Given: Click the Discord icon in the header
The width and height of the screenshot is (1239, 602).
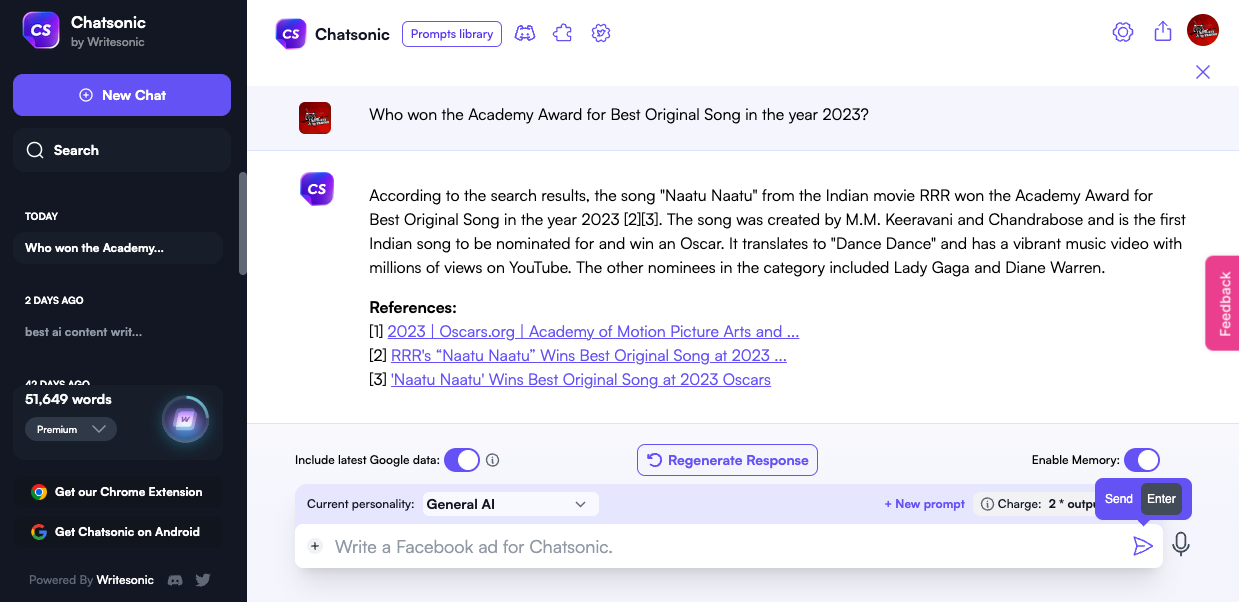Looking at the screenshot, I should pos(525,34).
